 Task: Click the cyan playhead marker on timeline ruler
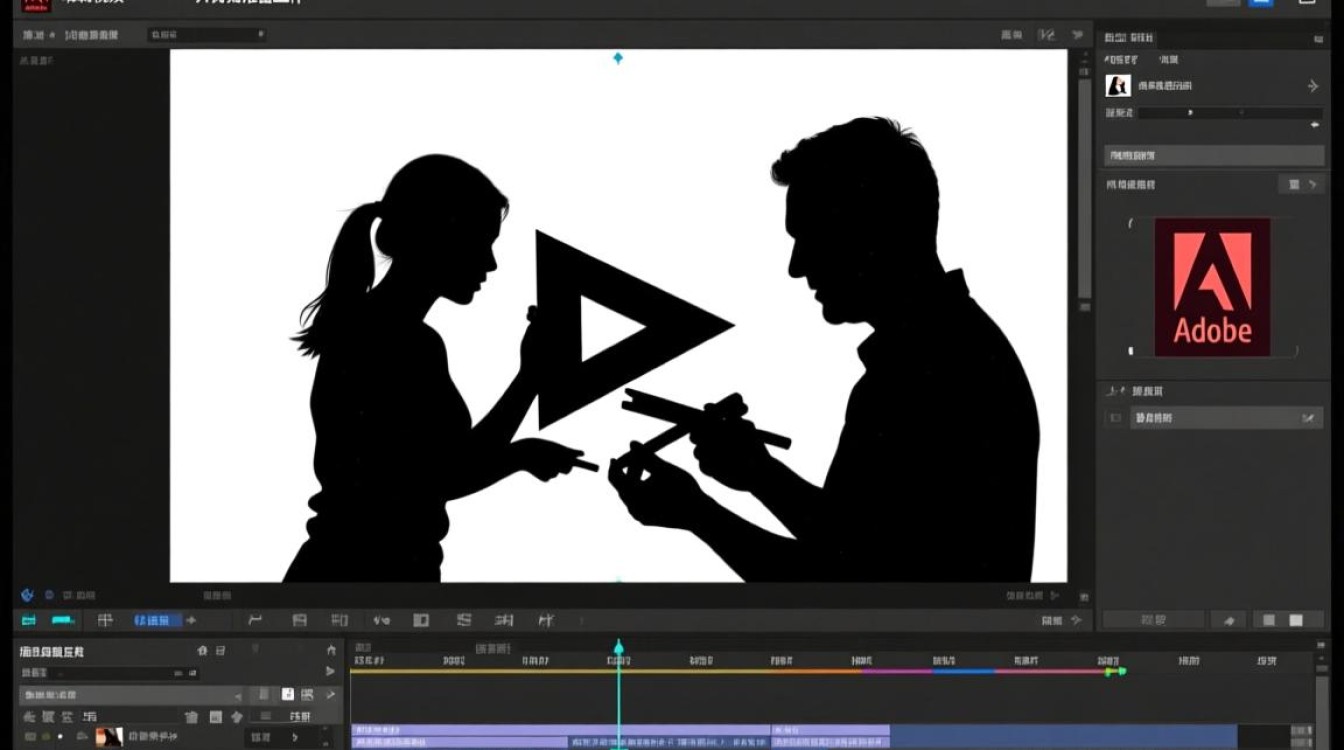click(x=618, y=648)
